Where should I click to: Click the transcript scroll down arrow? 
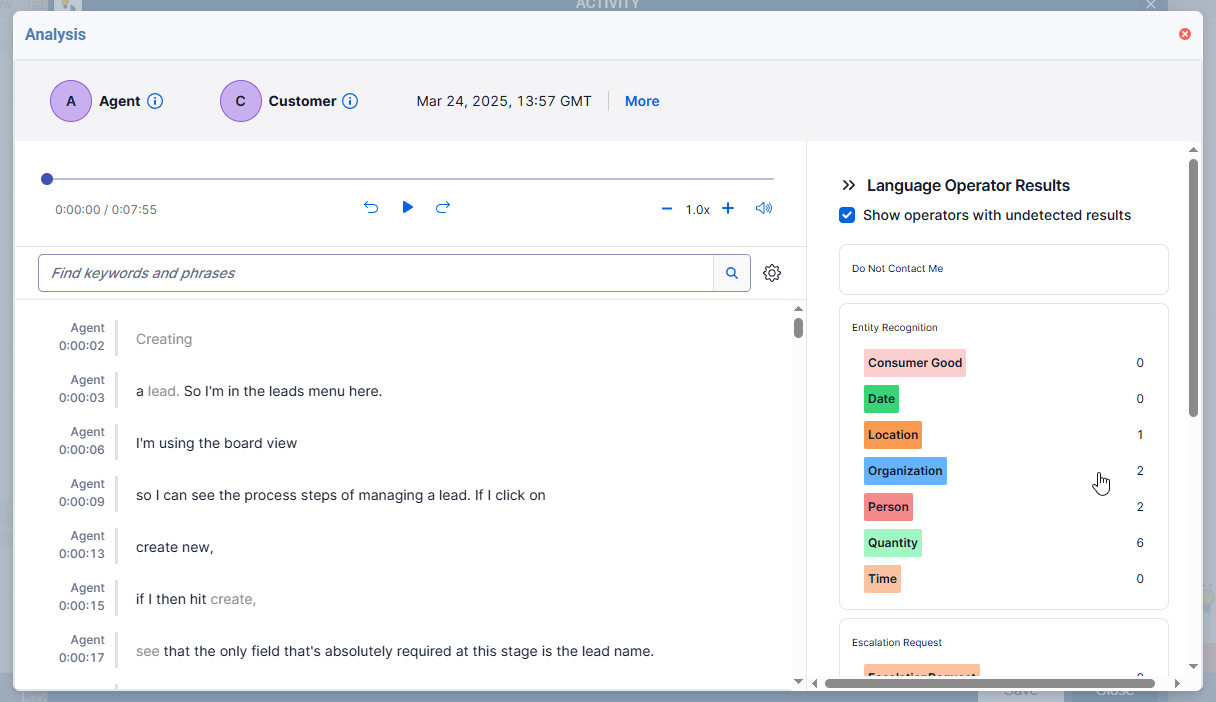click(798, 681)
